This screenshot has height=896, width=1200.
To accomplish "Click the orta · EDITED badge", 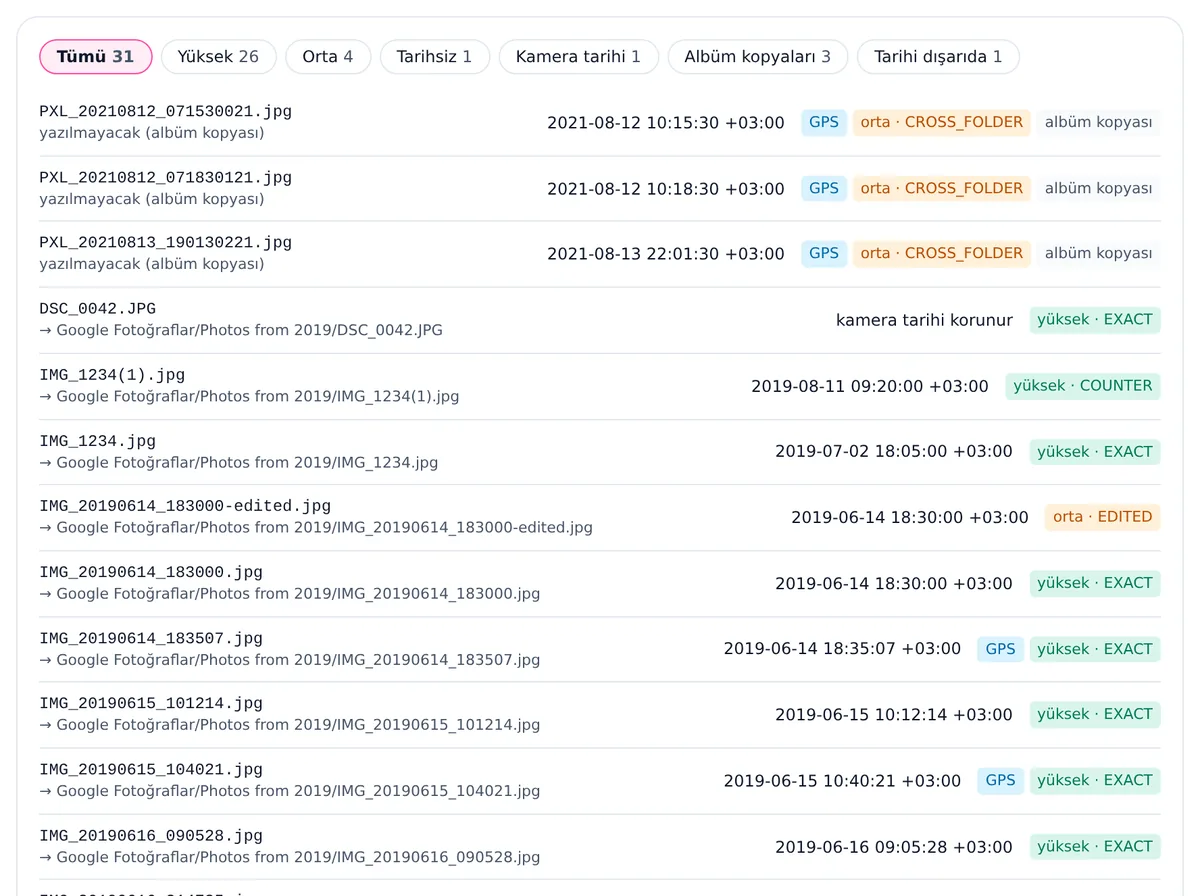I will point(1103,517).
